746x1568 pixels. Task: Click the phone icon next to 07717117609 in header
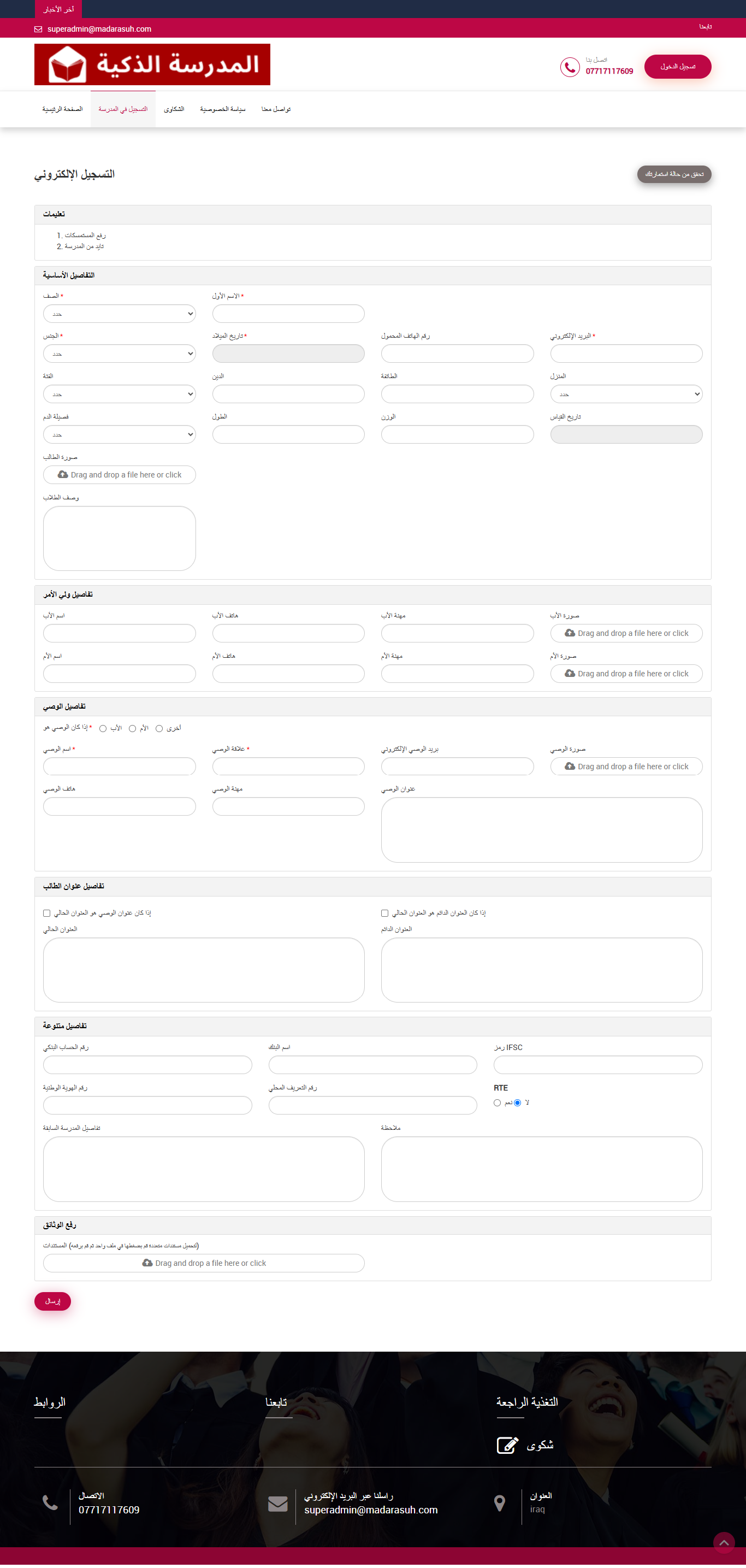(x=570, y=67)
